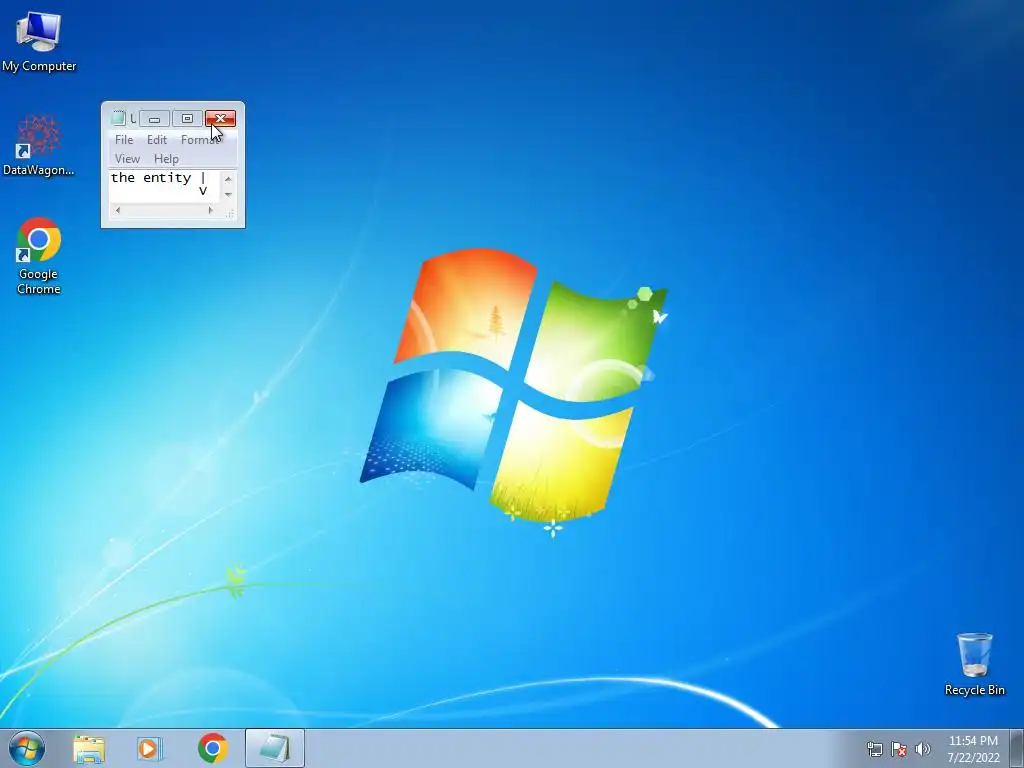
Task: Launch Chrome from the taskbar
Action: [213, 748]
